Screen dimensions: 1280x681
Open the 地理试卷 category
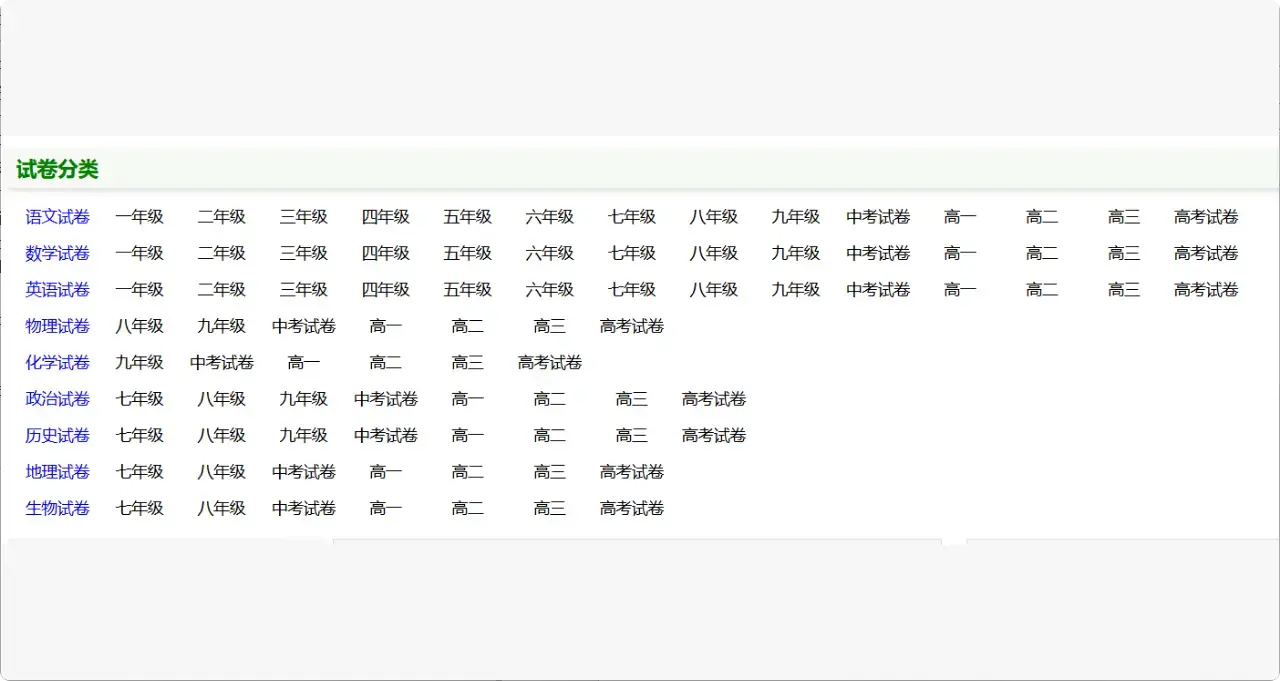pyautogui.click(x=57, y=471)
